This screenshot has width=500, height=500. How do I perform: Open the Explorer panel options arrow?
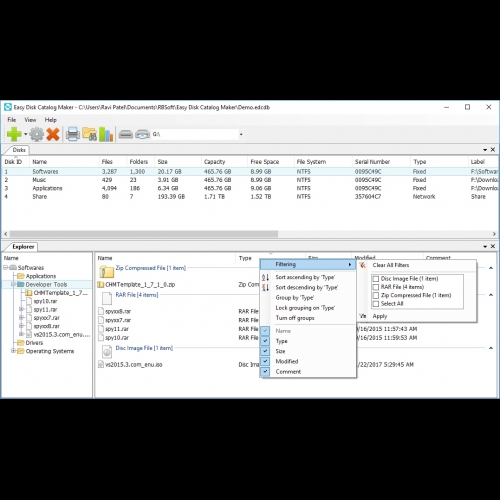[x=485, y=247]
